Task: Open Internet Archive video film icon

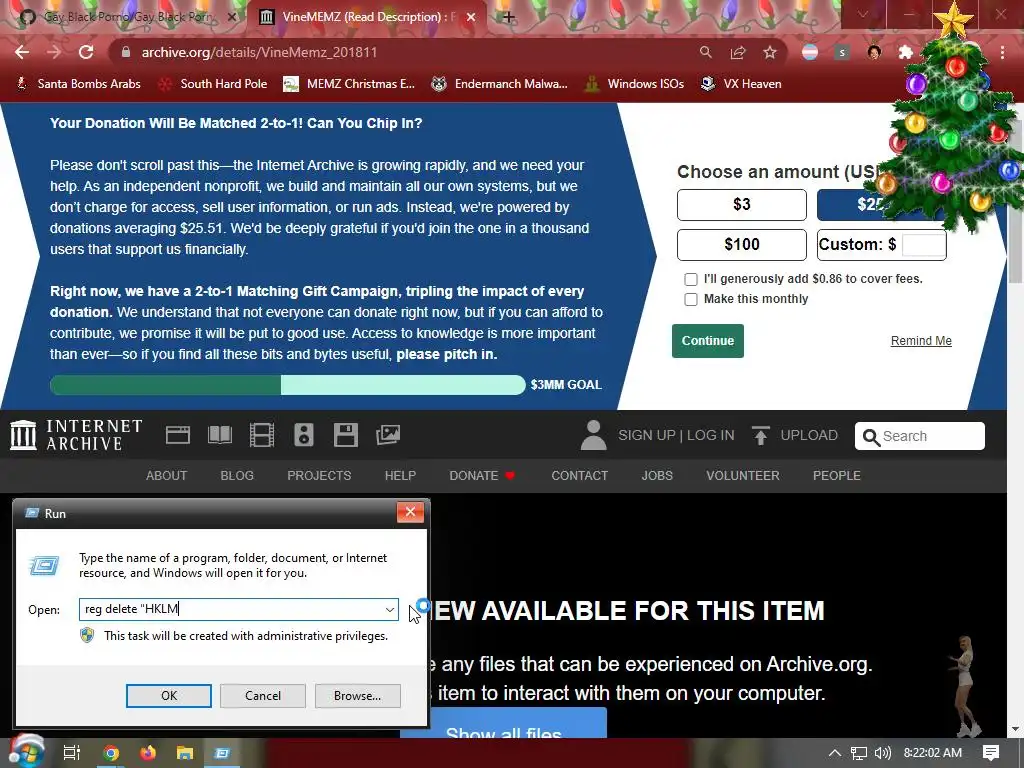Action: tap(262, 435)
